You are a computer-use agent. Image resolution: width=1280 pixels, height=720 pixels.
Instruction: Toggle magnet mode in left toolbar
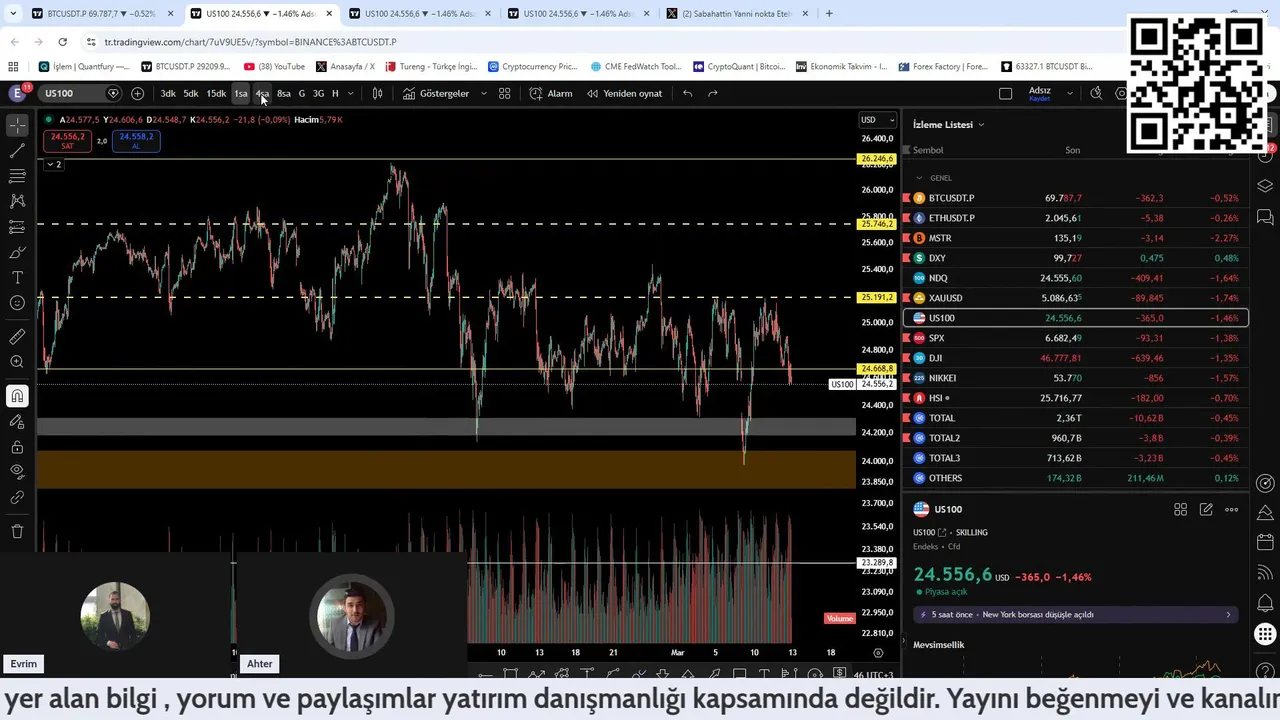pos(17,396)
